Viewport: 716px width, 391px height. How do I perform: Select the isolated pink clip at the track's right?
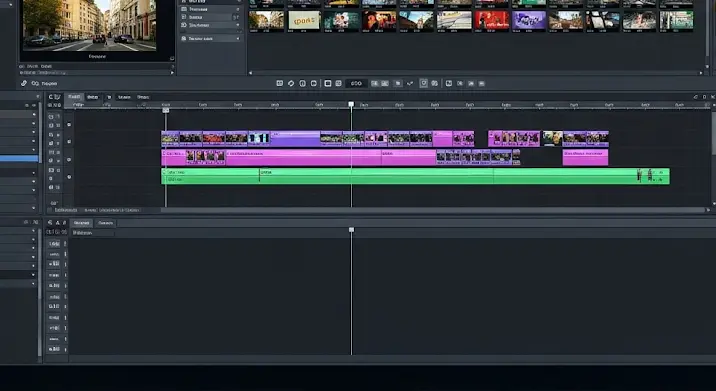tap(585, 158)
